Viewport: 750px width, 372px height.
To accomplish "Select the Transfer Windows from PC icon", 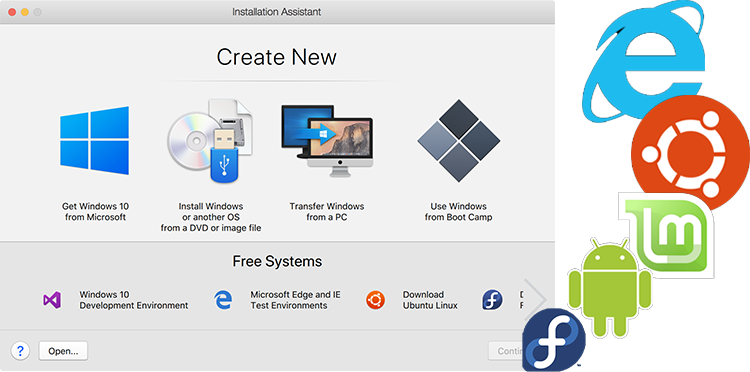I will click(x=327, y=141).
